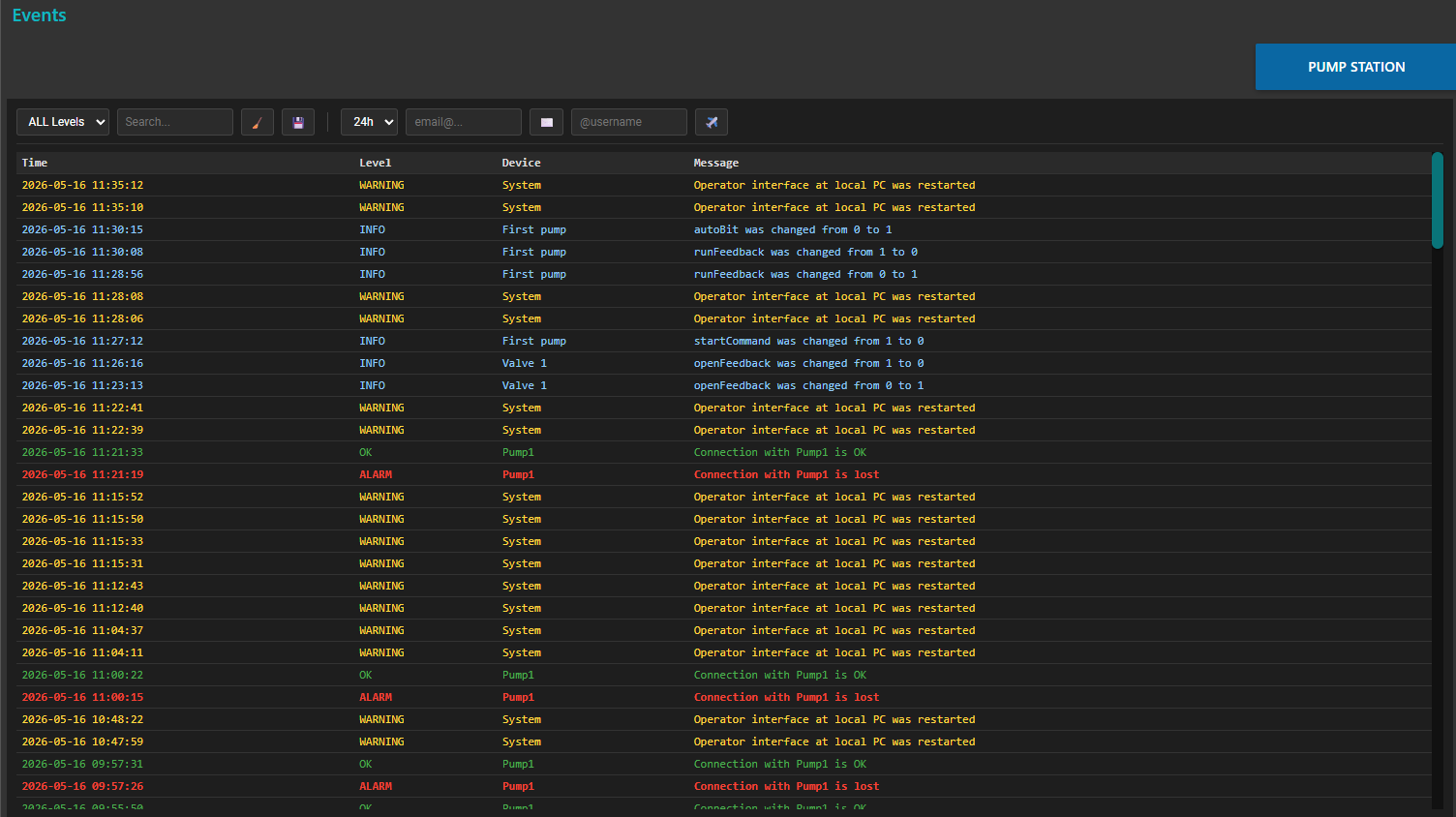The width and height of the screenshot is (1456, 817).
Task: Click Valve 1 device in 11:26:16 row
Action: click(x=525, y=363)
